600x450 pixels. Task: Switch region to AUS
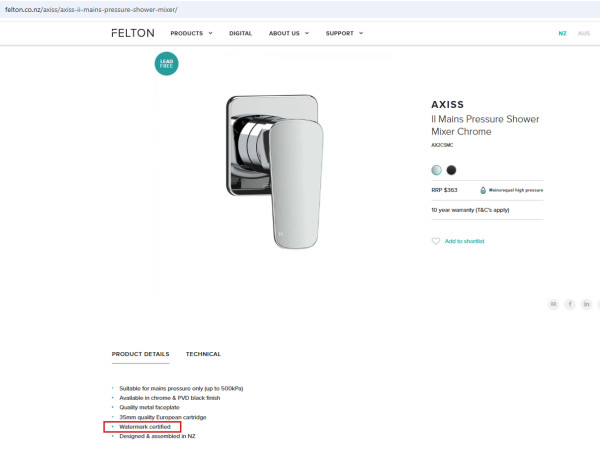pos(583,33)
